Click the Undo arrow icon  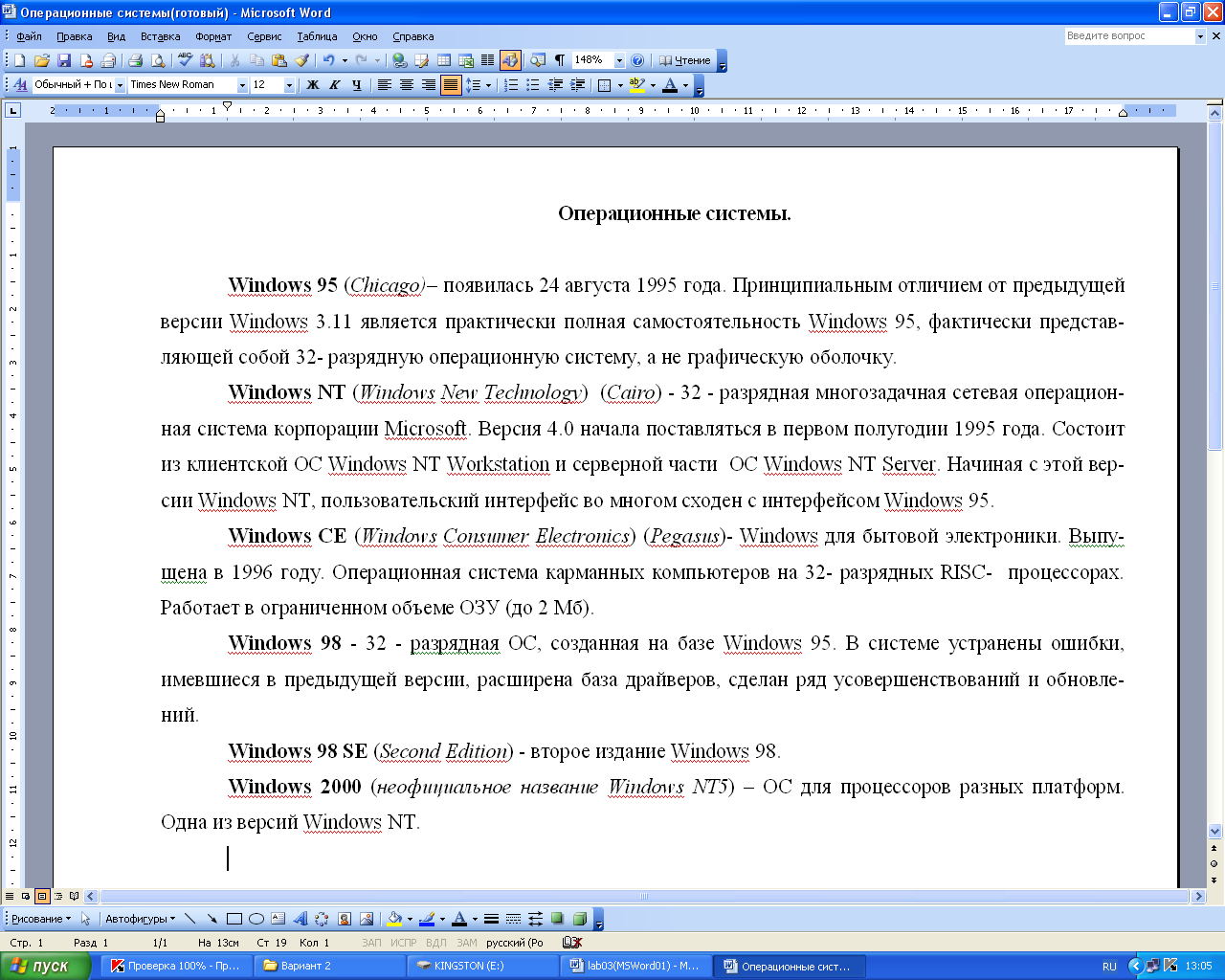click(x=328, y=60)
